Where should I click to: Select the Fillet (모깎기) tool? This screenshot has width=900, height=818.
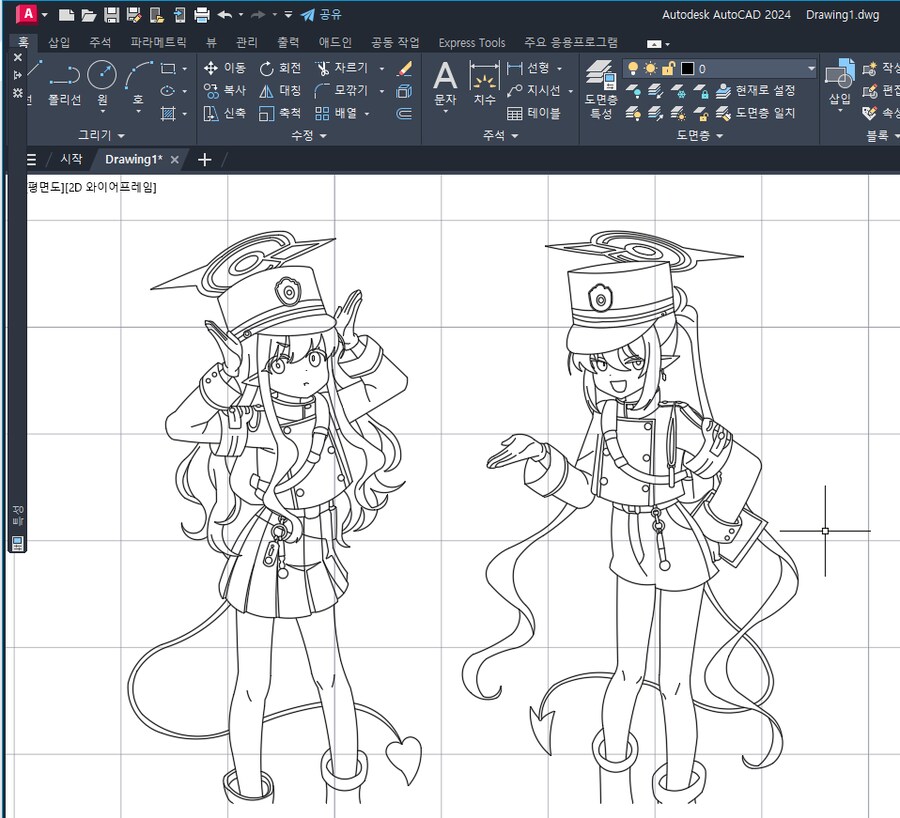(x=341, y=91)
